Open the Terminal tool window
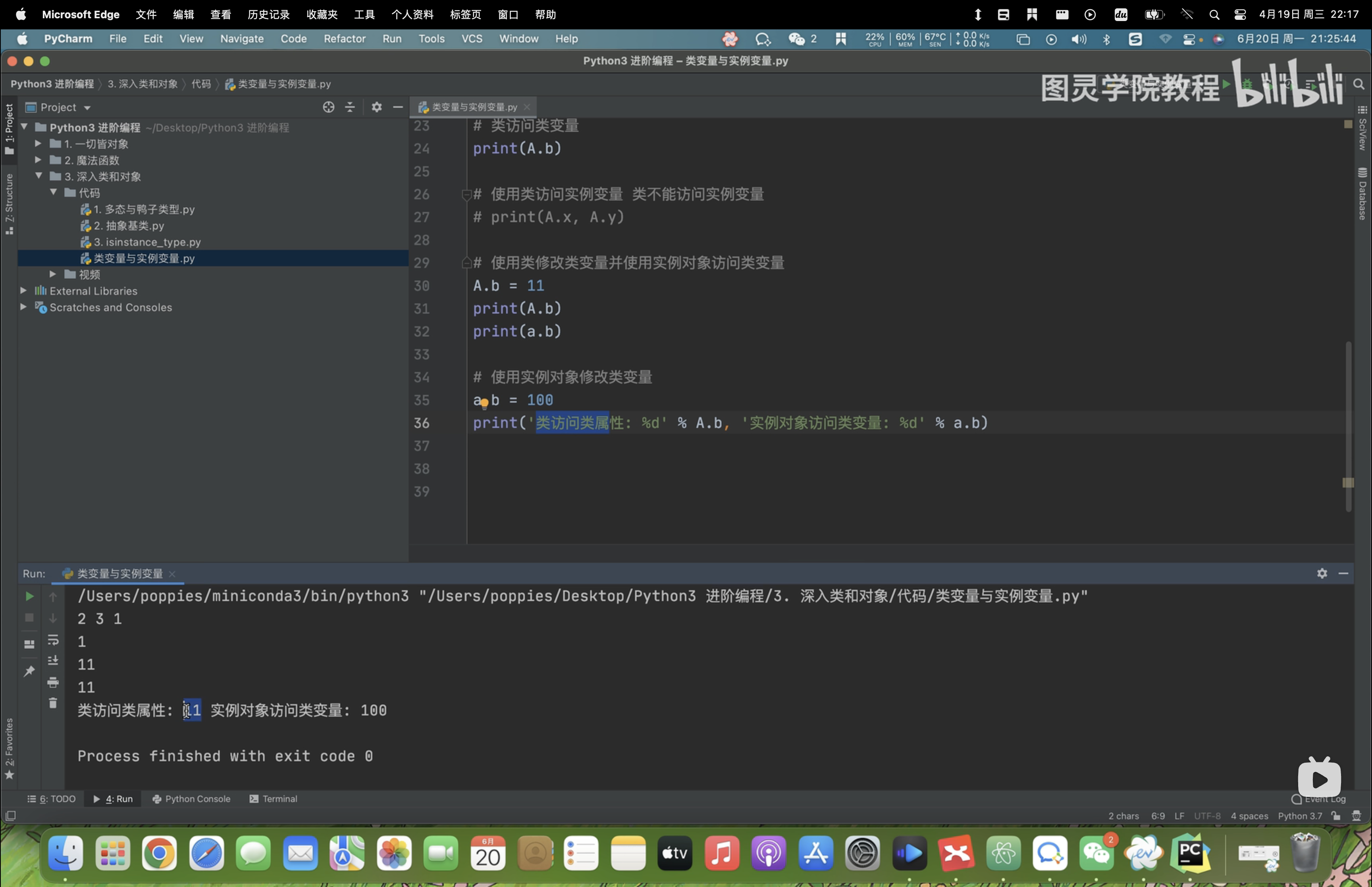This screenshot has height=887, width=1372. tap(274, 799)
